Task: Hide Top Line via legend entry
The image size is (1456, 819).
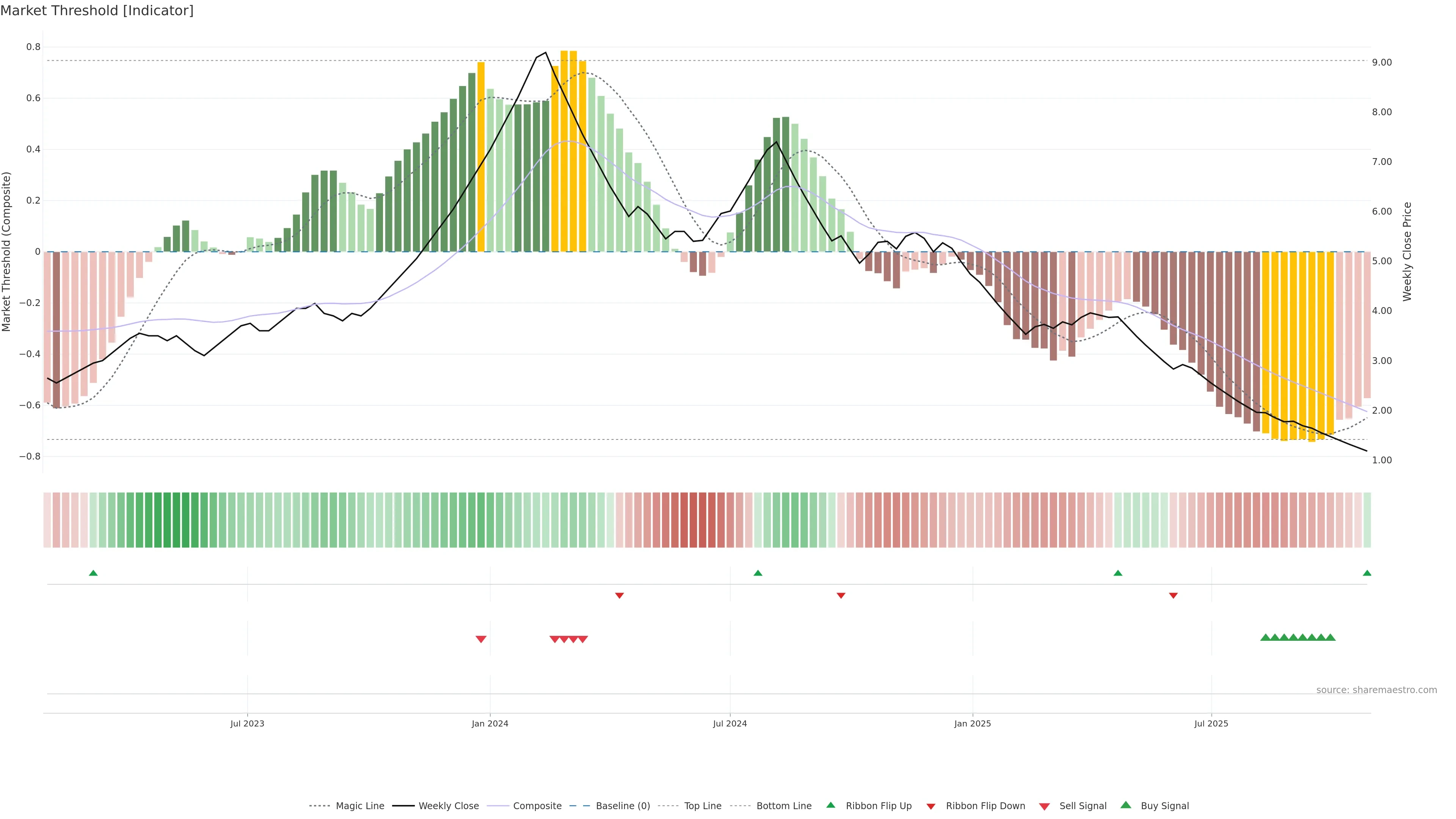Action: pyautogui.click(x=703, y=806)
